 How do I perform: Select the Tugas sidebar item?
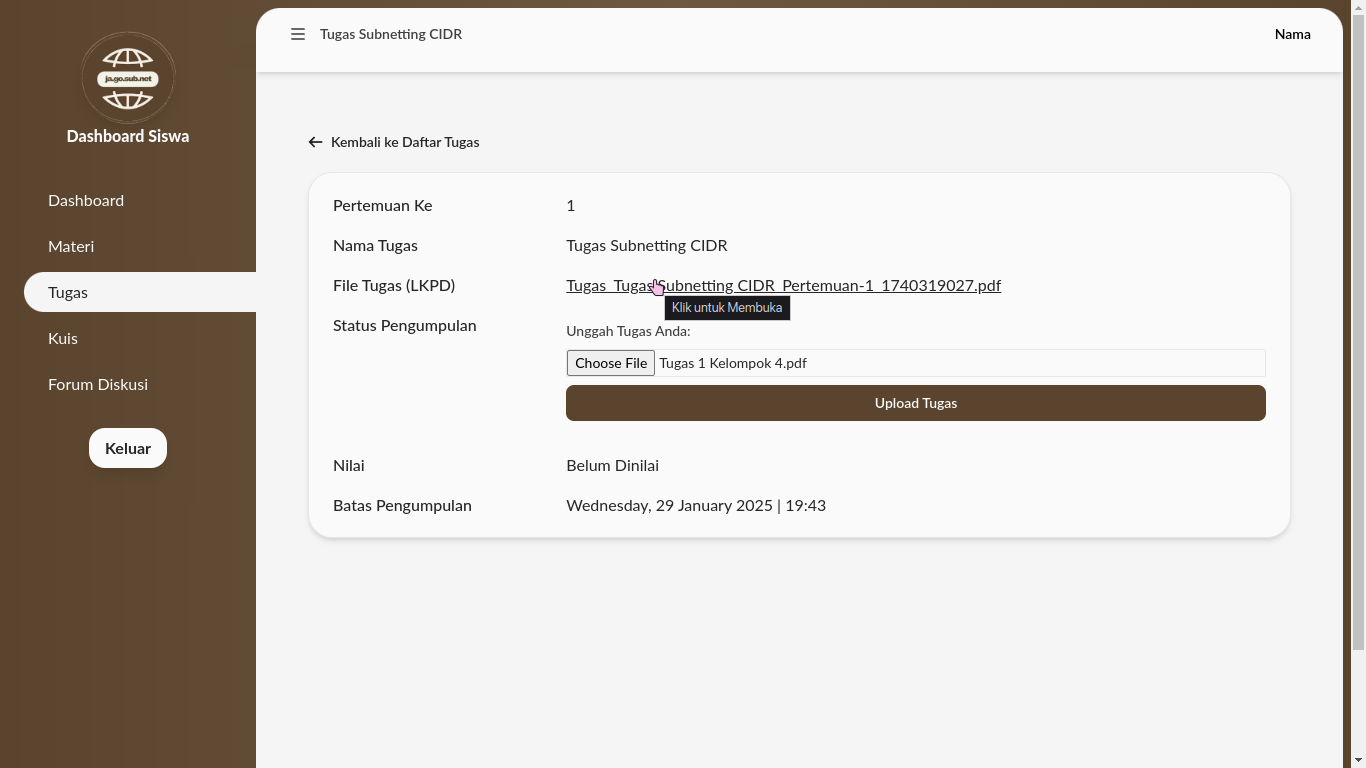(x=68, y=292)
